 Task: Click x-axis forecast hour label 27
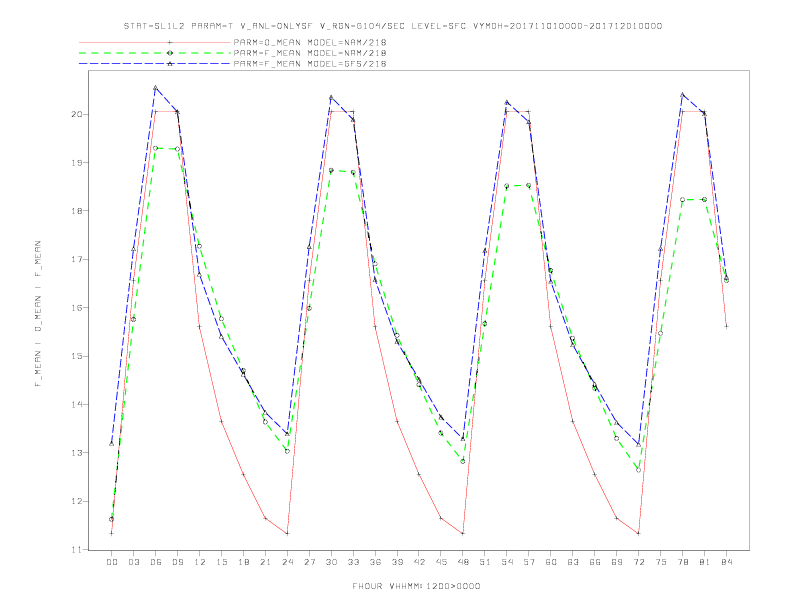point(309,562)
